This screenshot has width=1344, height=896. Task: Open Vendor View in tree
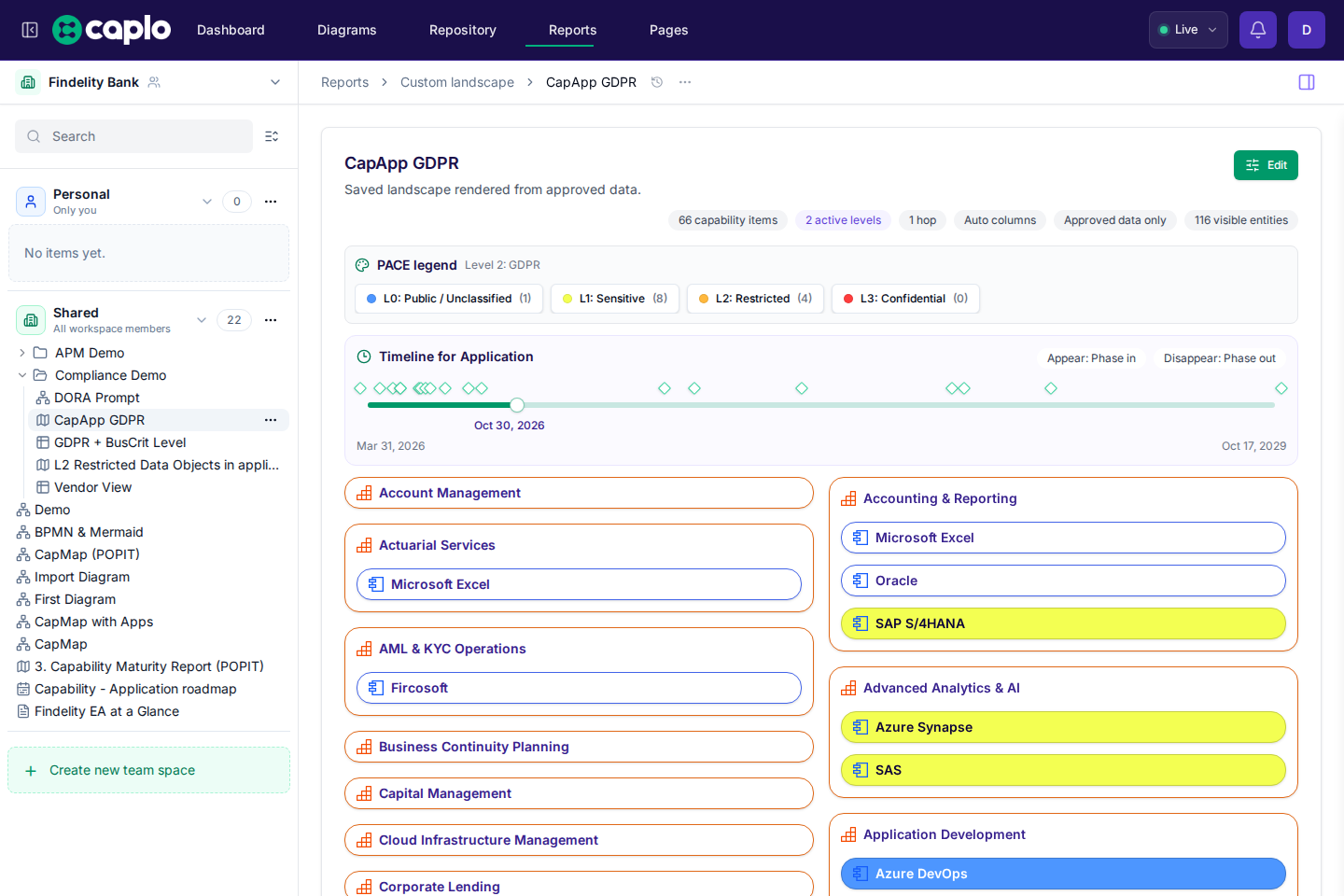coord(93,487)
